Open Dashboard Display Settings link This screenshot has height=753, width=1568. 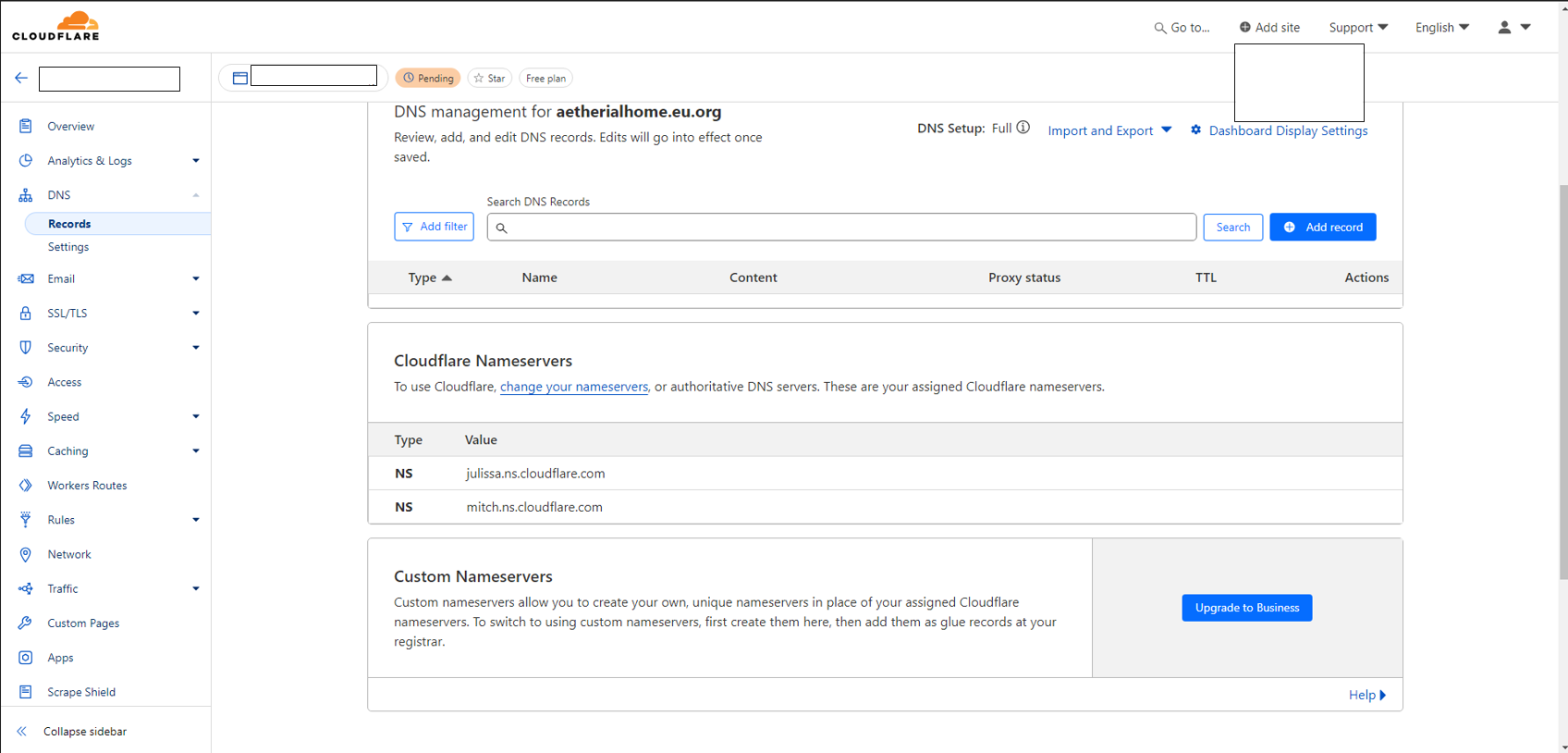[1288, 130]
